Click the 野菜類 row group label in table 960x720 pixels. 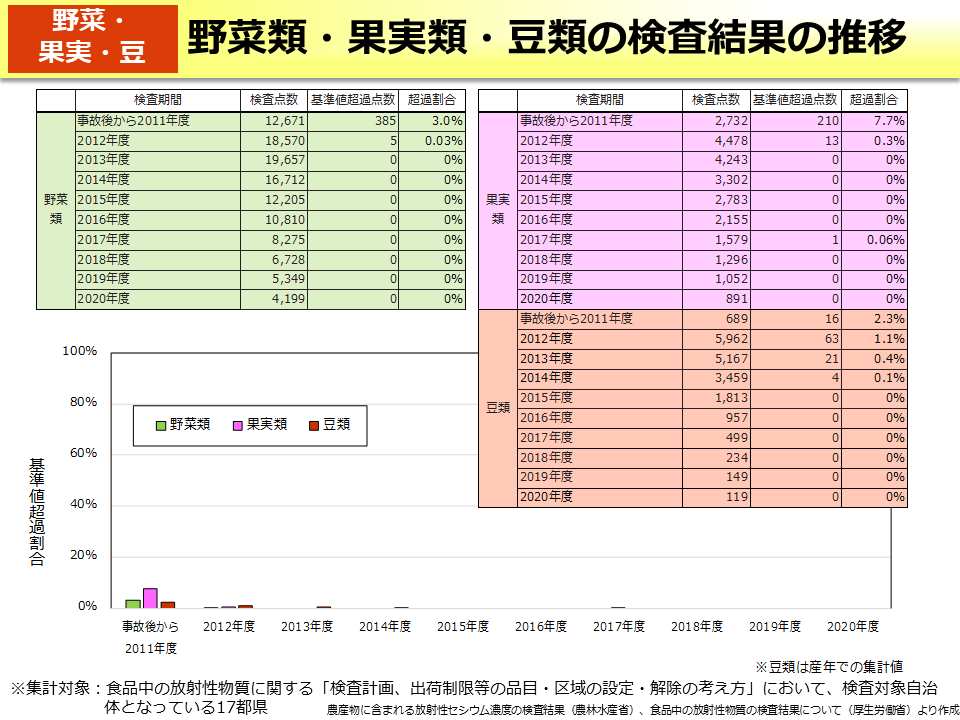56,209
